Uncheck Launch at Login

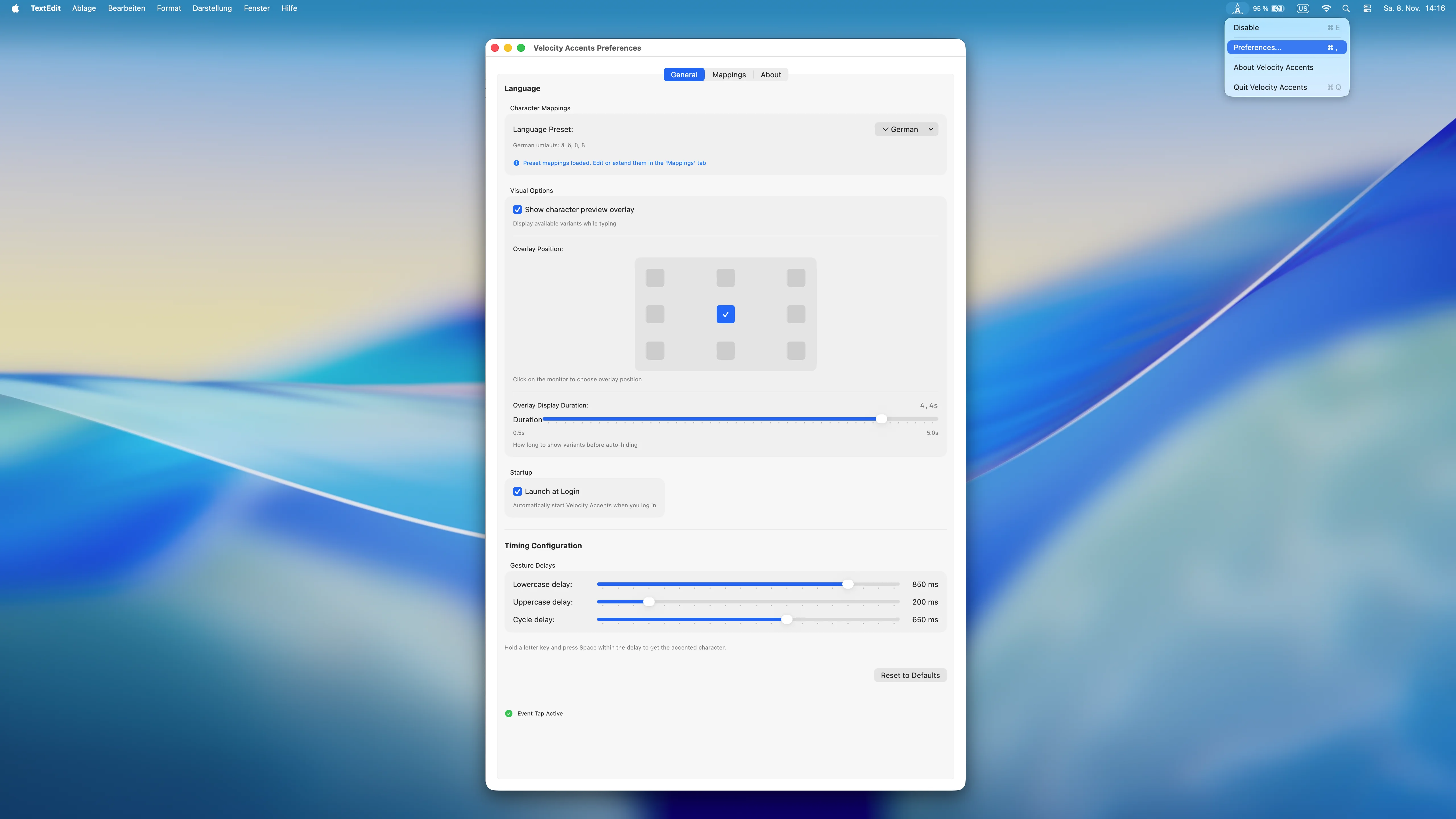click(517, 491)
